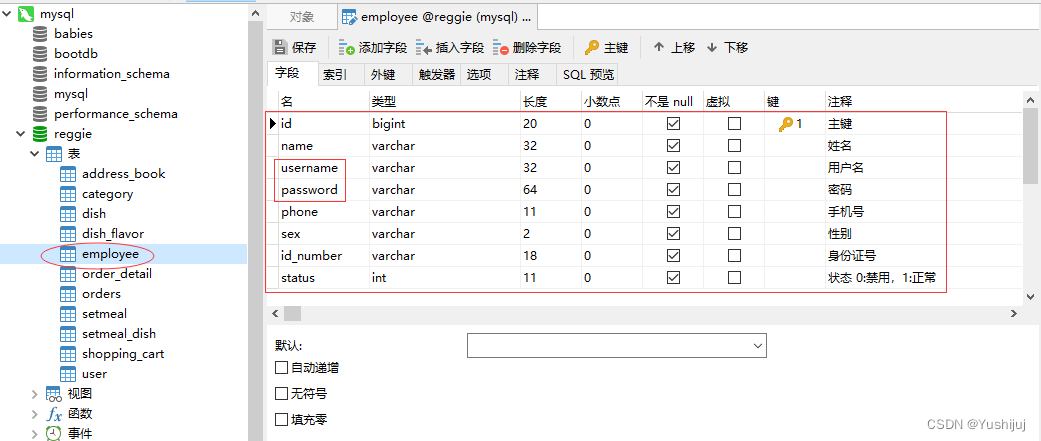1041x441 pixels.
Task: Open the address_book table
Action: 123,174
